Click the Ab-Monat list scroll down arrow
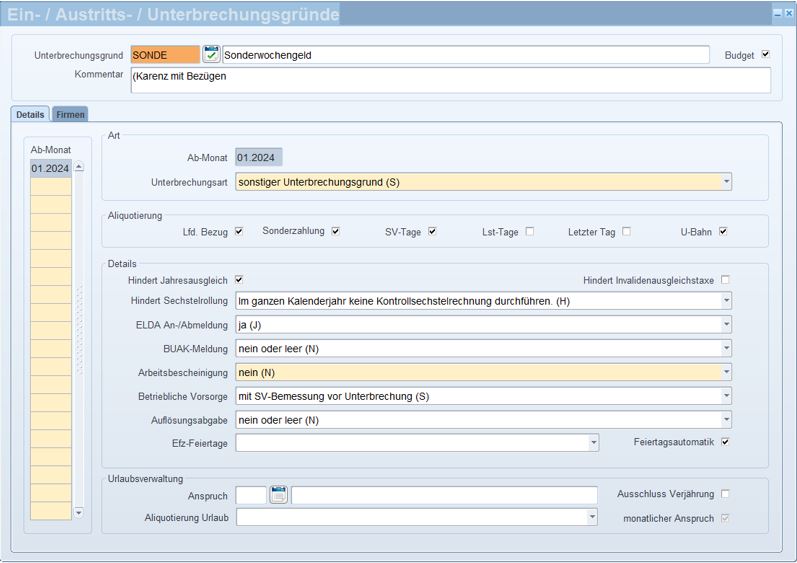Image resolution: width=797 pixels, height=563 pixels. point(79,513)
